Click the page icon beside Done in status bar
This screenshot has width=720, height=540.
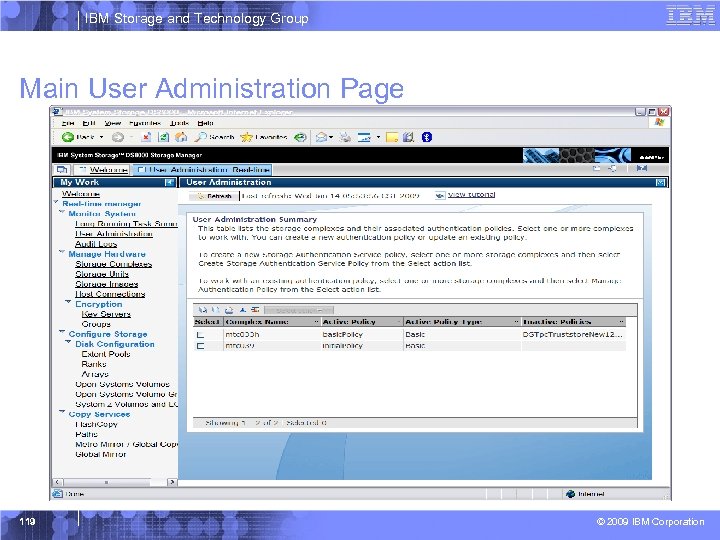[57, 494]
